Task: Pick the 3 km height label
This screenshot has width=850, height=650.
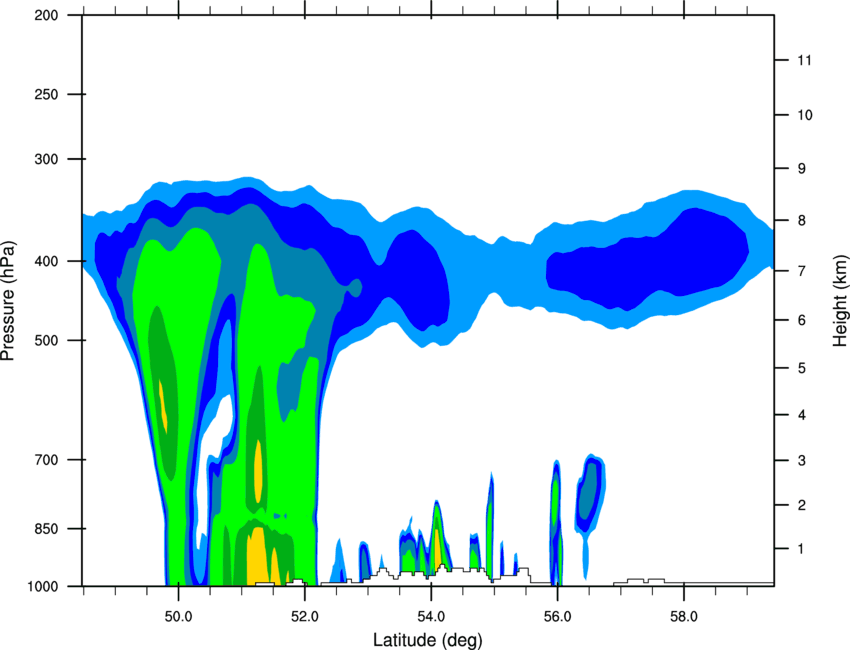Action: tap(802, 461)
